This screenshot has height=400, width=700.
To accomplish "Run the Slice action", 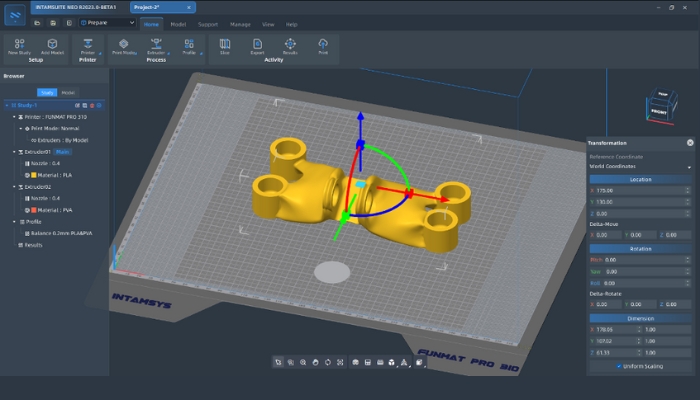I will click(225, 44).
